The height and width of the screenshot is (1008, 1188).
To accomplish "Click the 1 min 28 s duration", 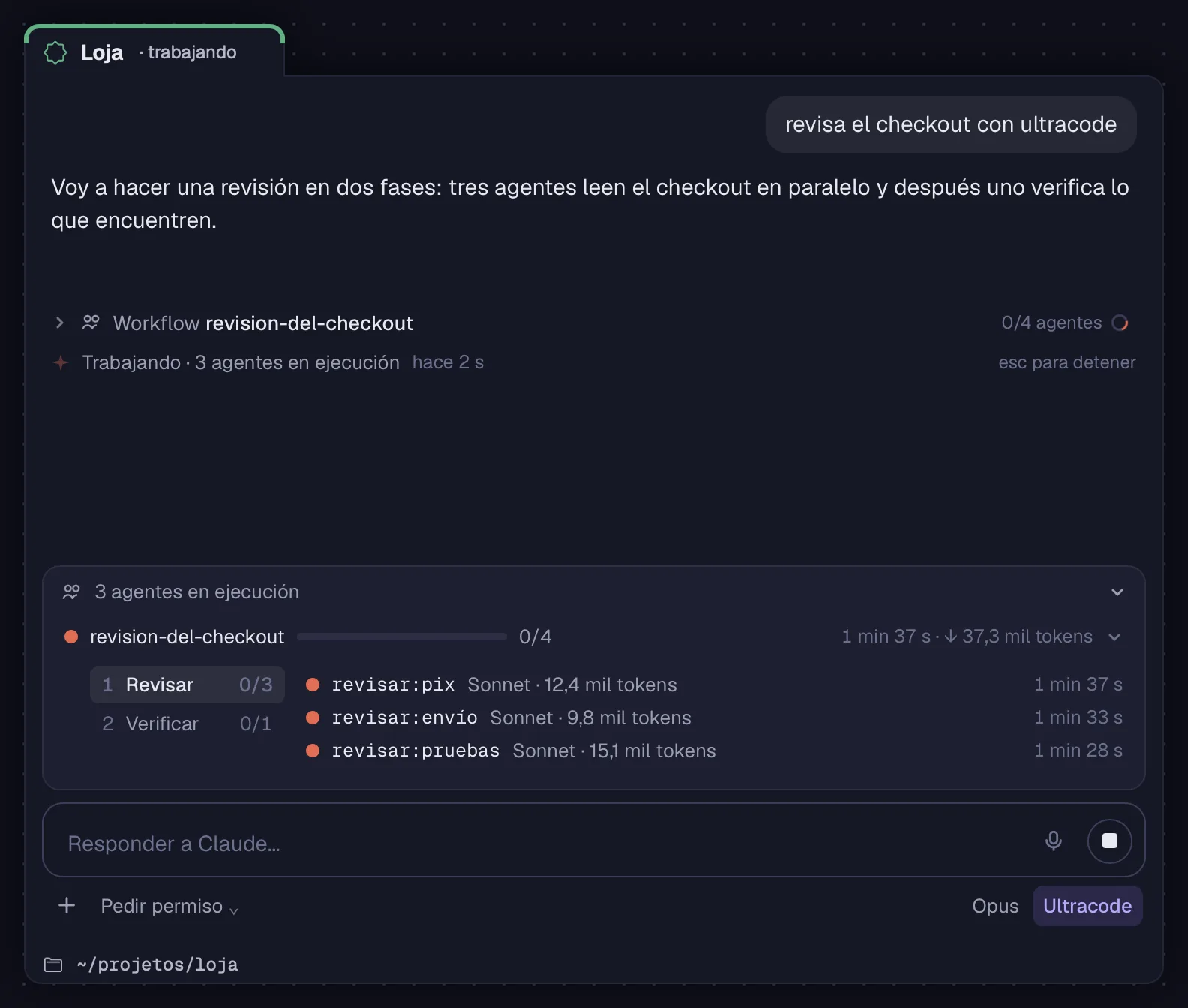I will pyautogui.click(x=1078, y=751).
